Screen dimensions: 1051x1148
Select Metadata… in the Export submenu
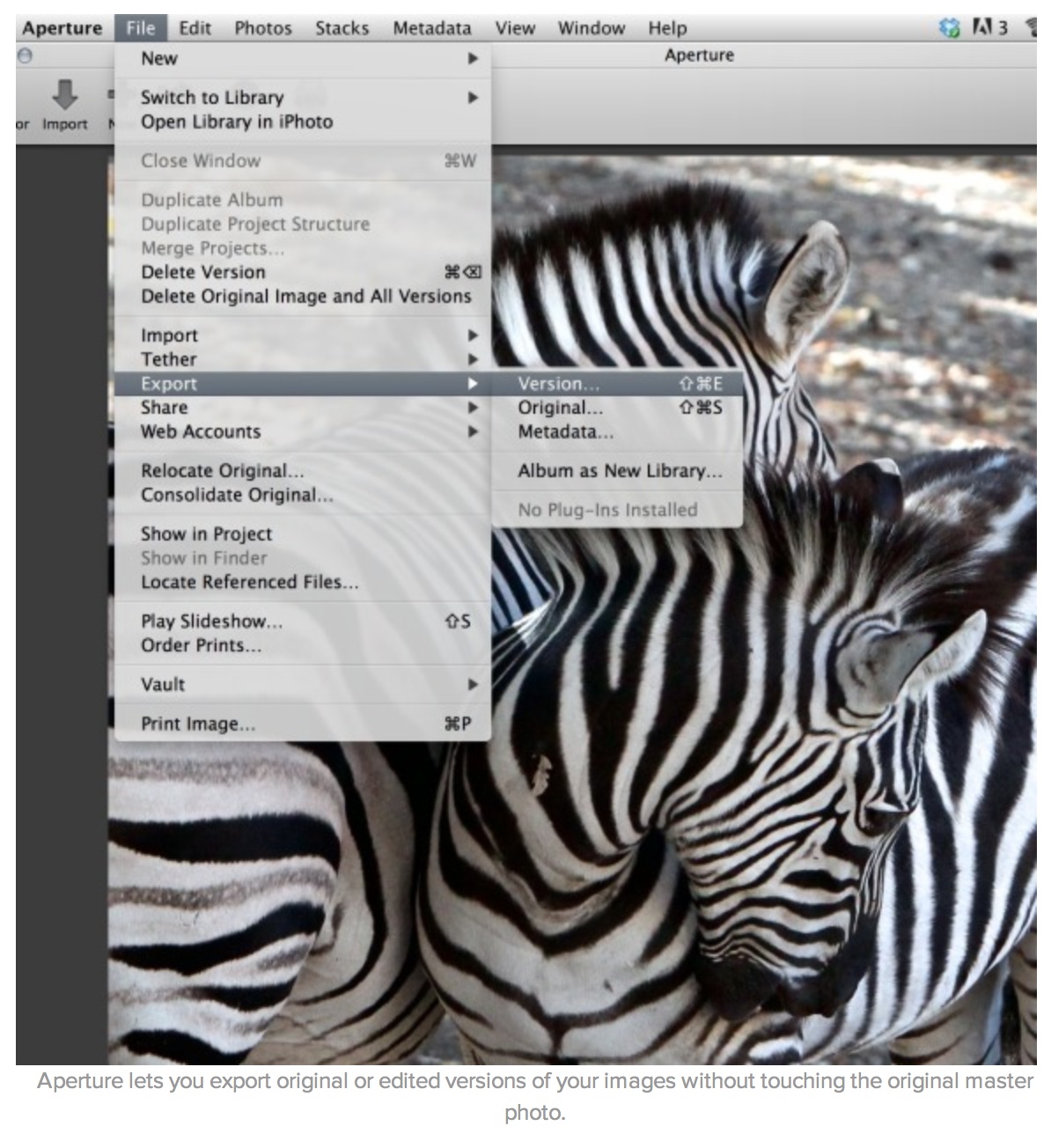566,432
